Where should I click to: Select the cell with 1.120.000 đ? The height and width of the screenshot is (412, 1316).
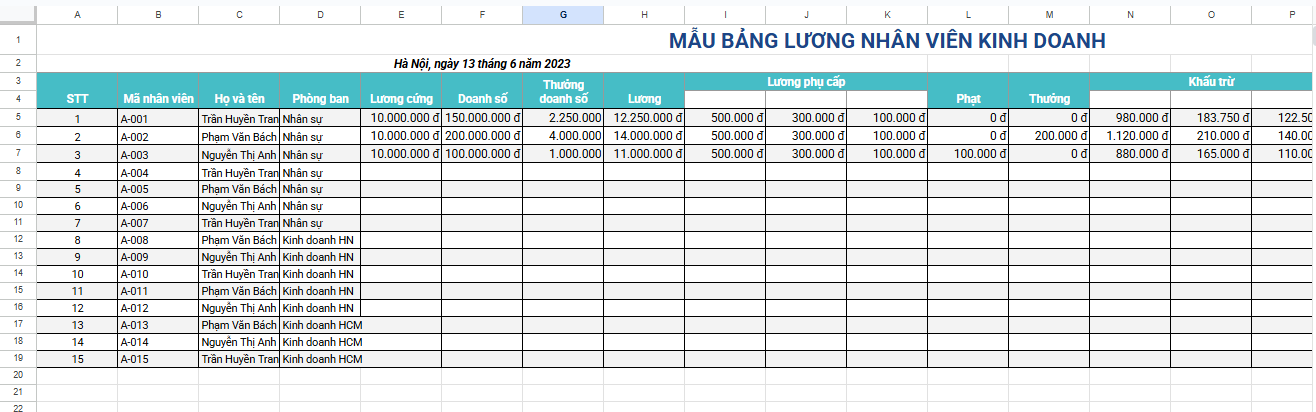pos(1130,136)
